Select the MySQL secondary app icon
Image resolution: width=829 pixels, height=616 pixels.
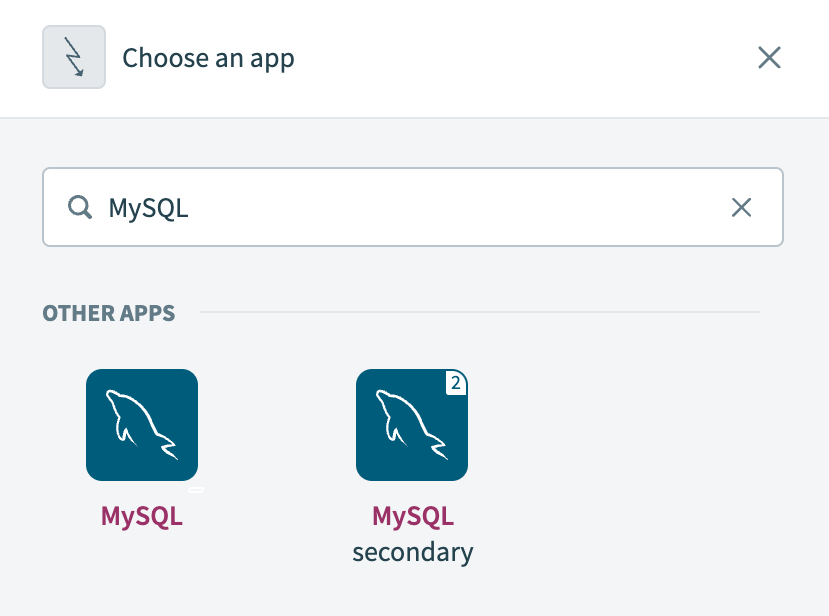[411, 424]
